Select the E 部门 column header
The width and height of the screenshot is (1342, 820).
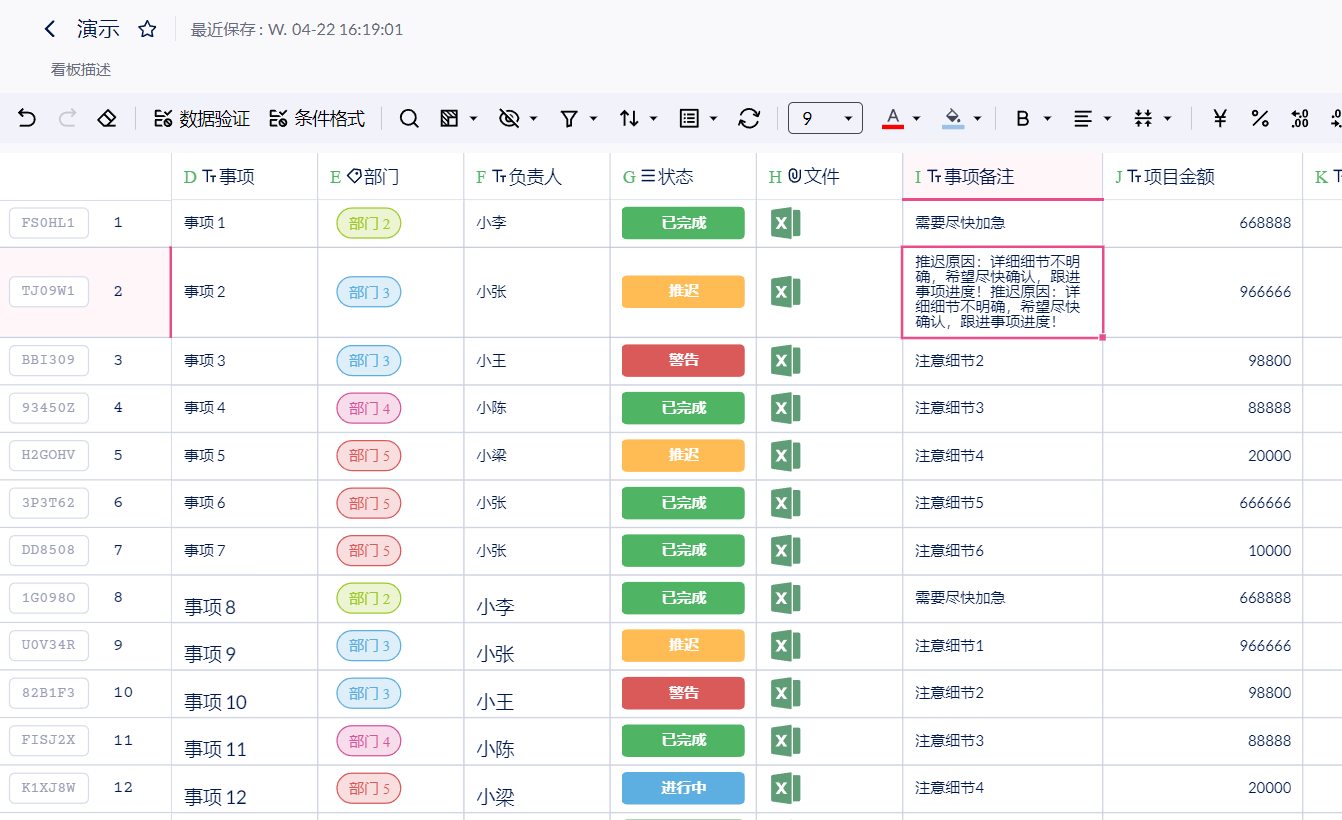point(391,177)
